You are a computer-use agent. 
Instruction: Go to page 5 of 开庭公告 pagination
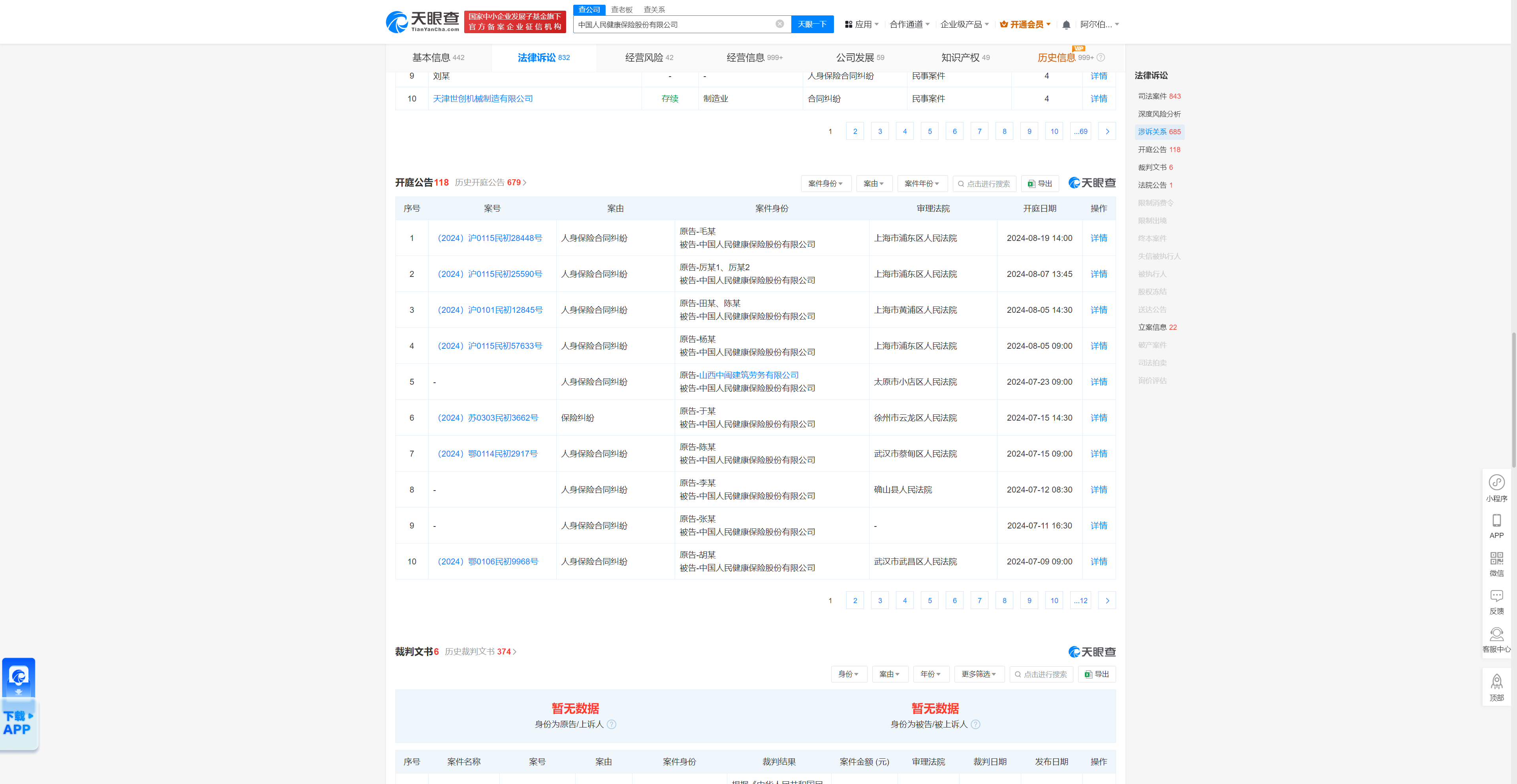(x=929, y=600)
